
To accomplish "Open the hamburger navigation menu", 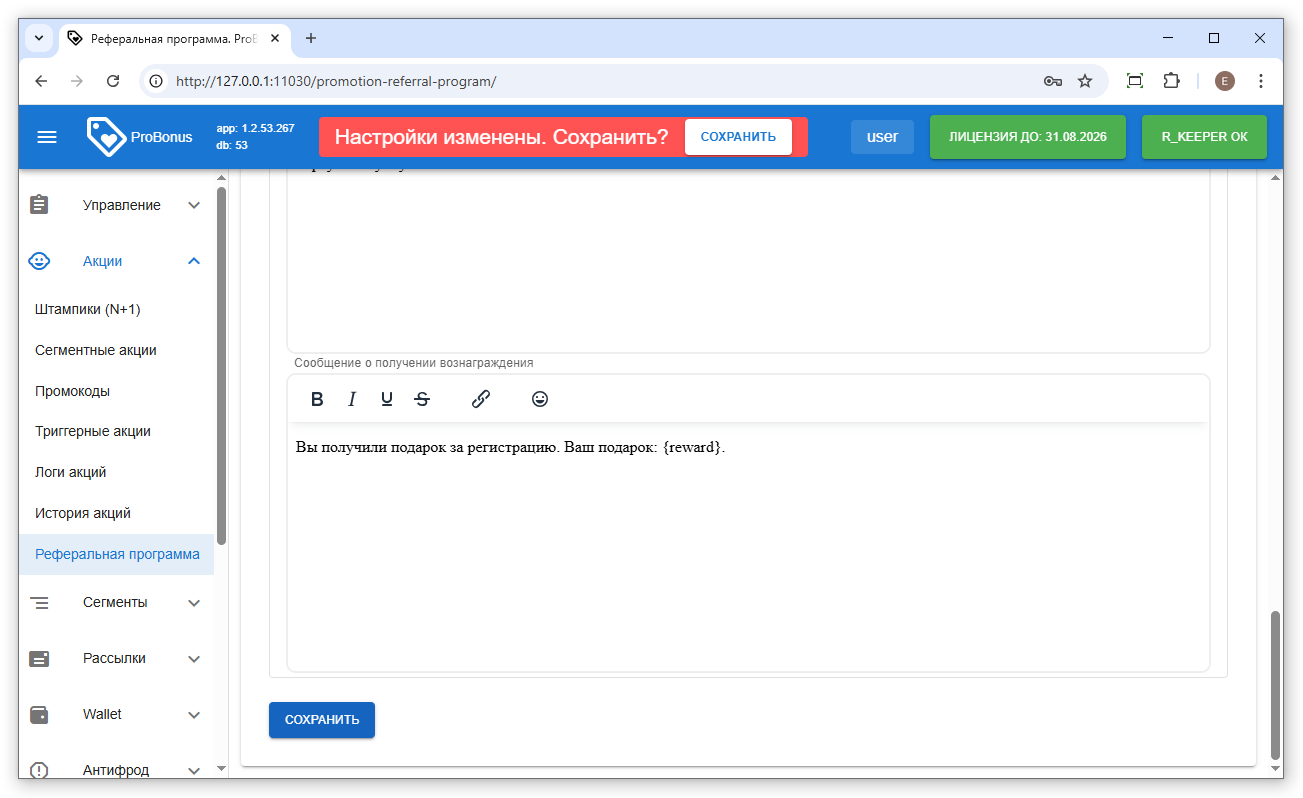I will coord(47,137).
